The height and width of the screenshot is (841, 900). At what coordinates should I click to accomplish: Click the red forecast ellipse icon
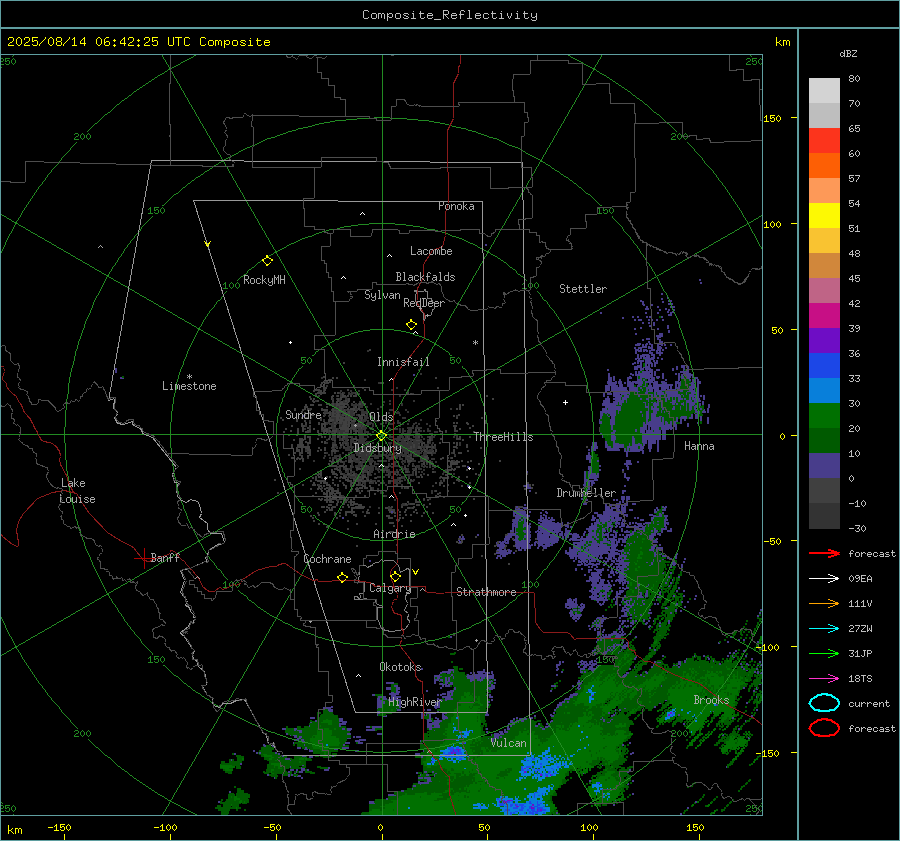tap(824, 728)
